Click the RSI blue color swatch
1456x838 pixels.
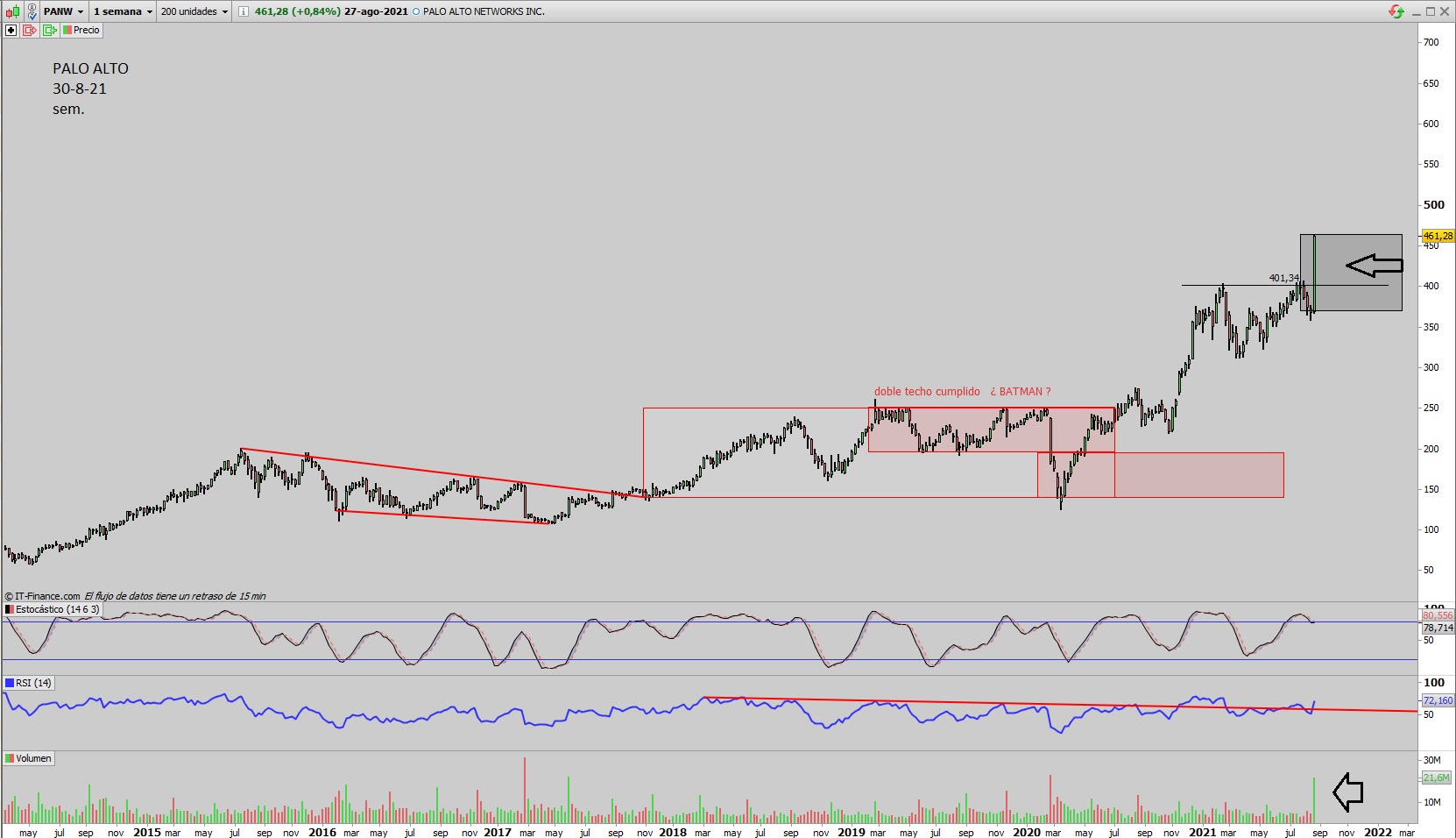click(10, 683)
